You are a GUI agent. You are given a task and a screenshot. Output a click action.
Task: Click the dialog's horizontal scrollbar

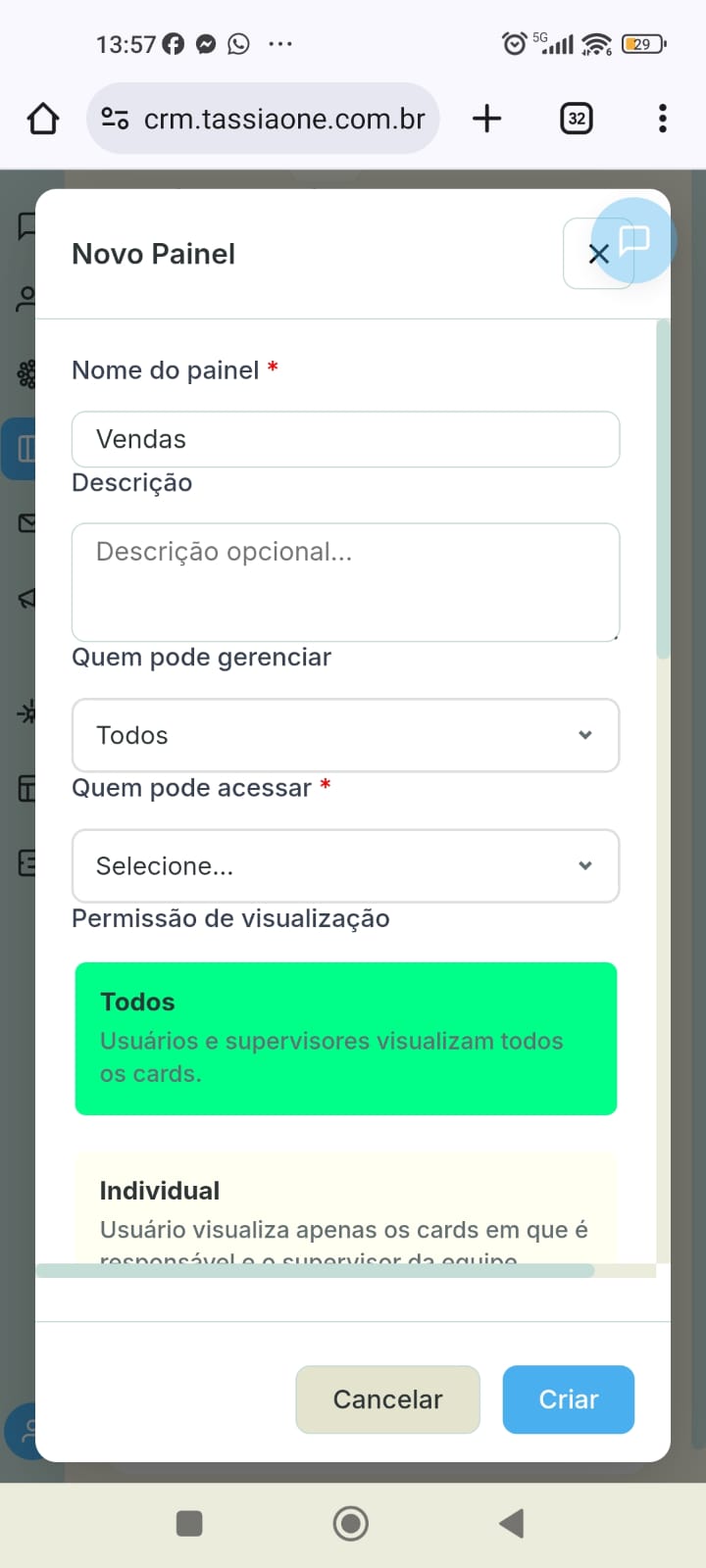pos(314,1271)
